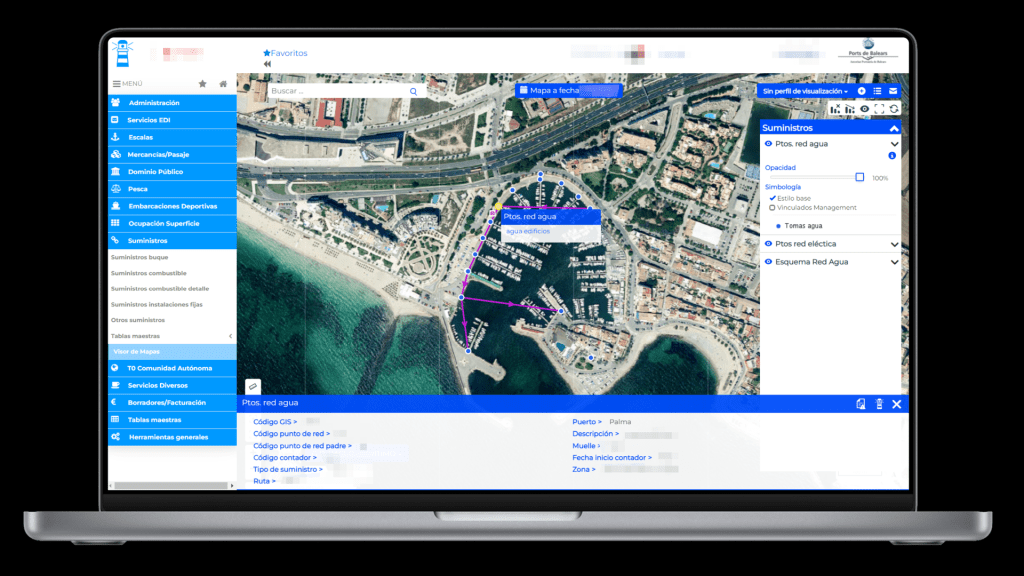Viewport: 1024px width, 576px height.
Task: Select Visor de Mapas in the sidebar
Action: pos(136,352)
